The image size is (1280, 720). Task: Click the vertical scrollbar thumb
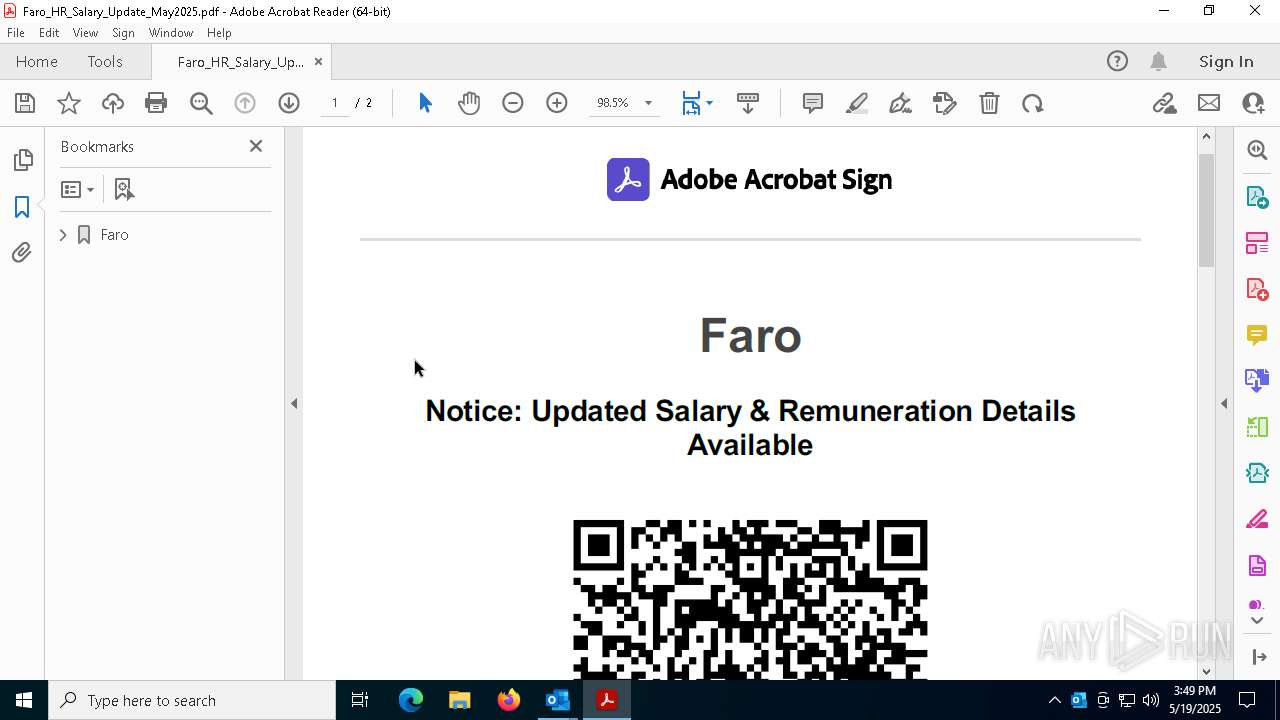tap(1206, 210)
